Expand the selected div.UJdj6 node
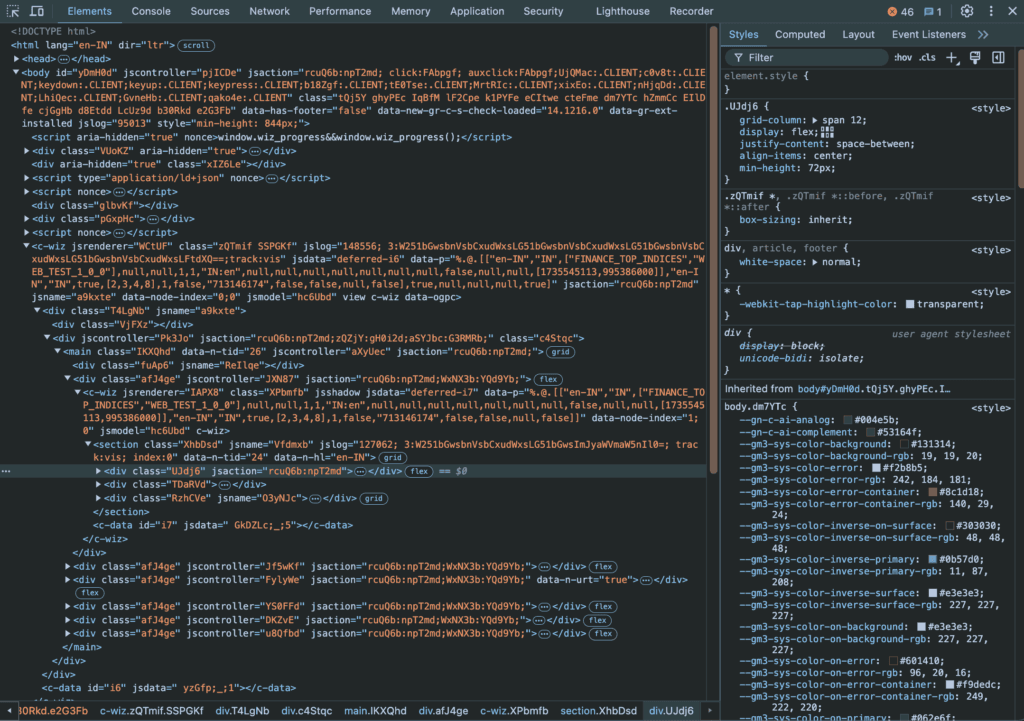 [99, 471]
